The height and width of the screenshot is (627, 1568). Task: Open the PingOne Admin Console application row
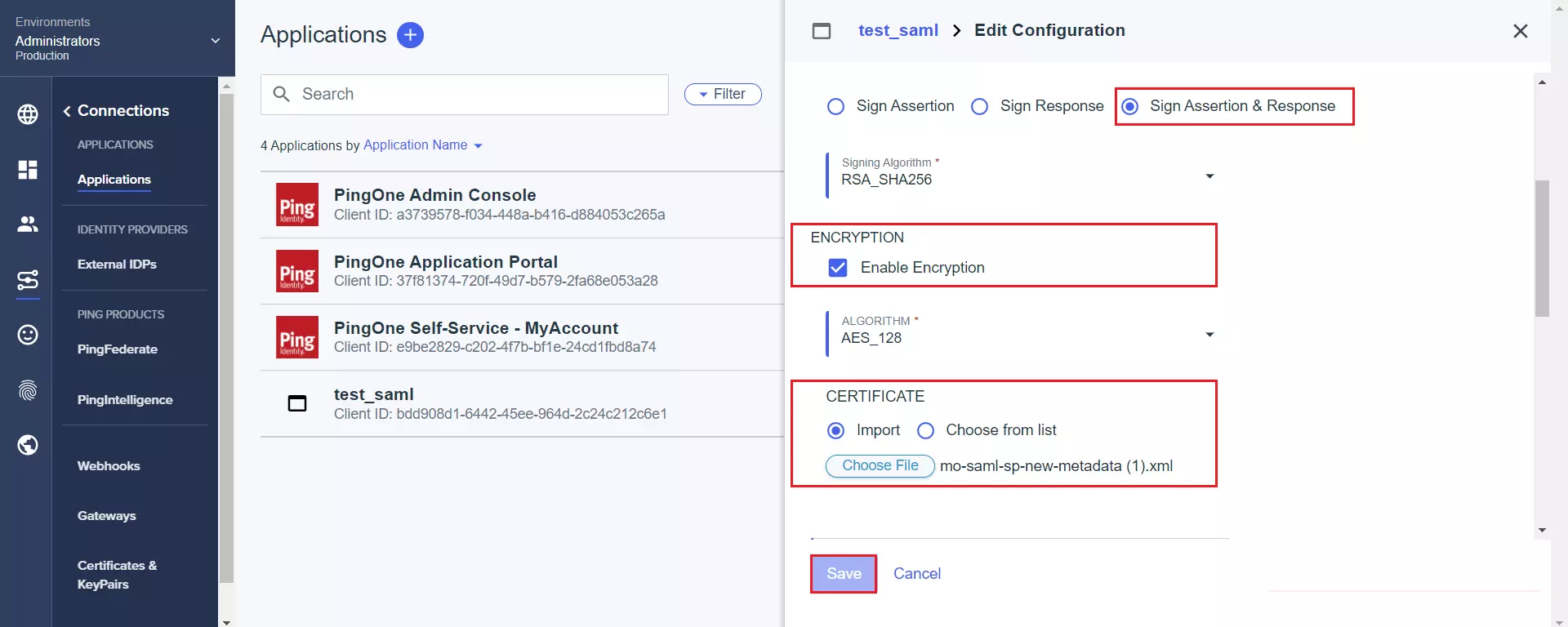pos(522,205)
